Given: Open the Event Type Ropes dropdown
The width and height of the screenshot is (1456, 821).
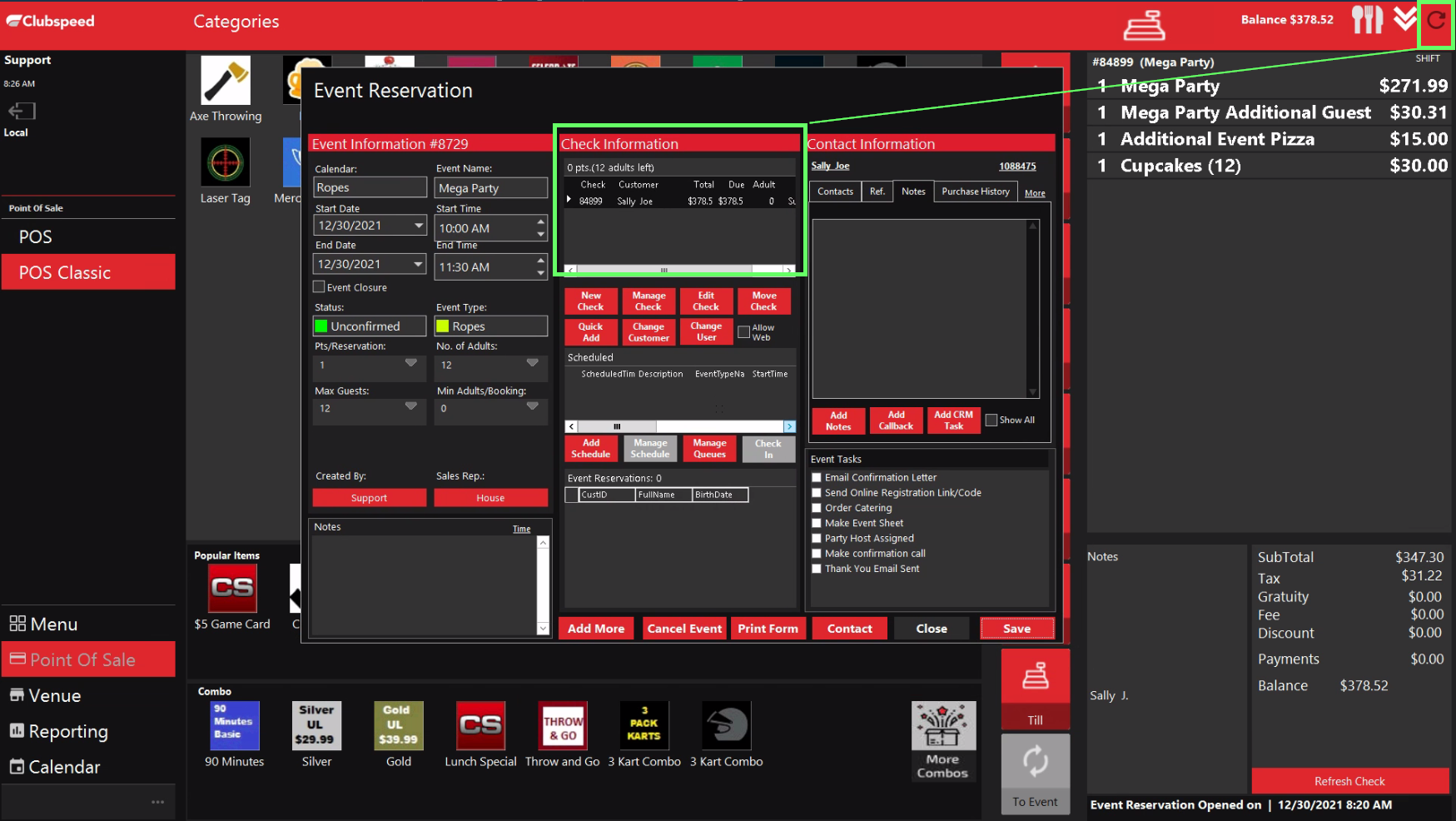Looking at the screenshot, I should click(491, 326).
